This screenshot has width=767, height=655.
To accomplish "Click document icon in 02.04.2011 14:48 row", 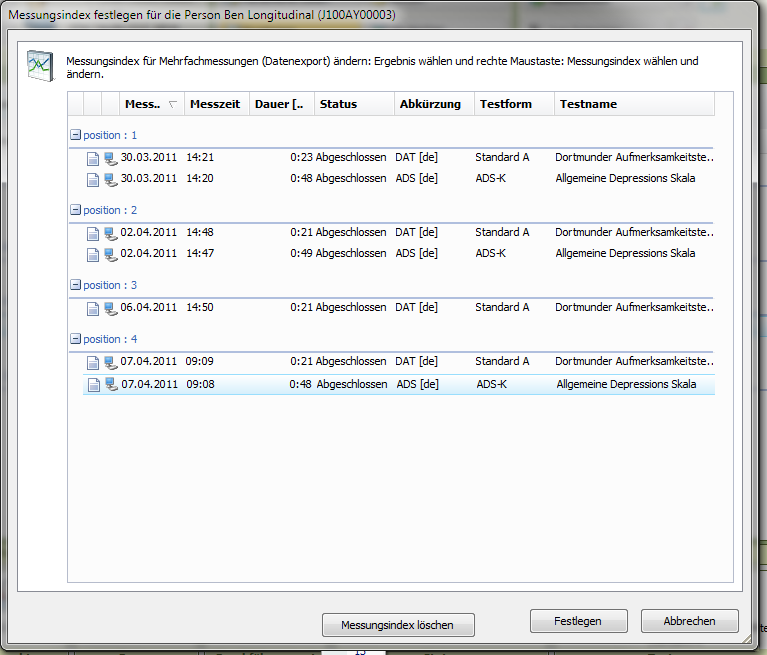I will (x=93, y=233).
